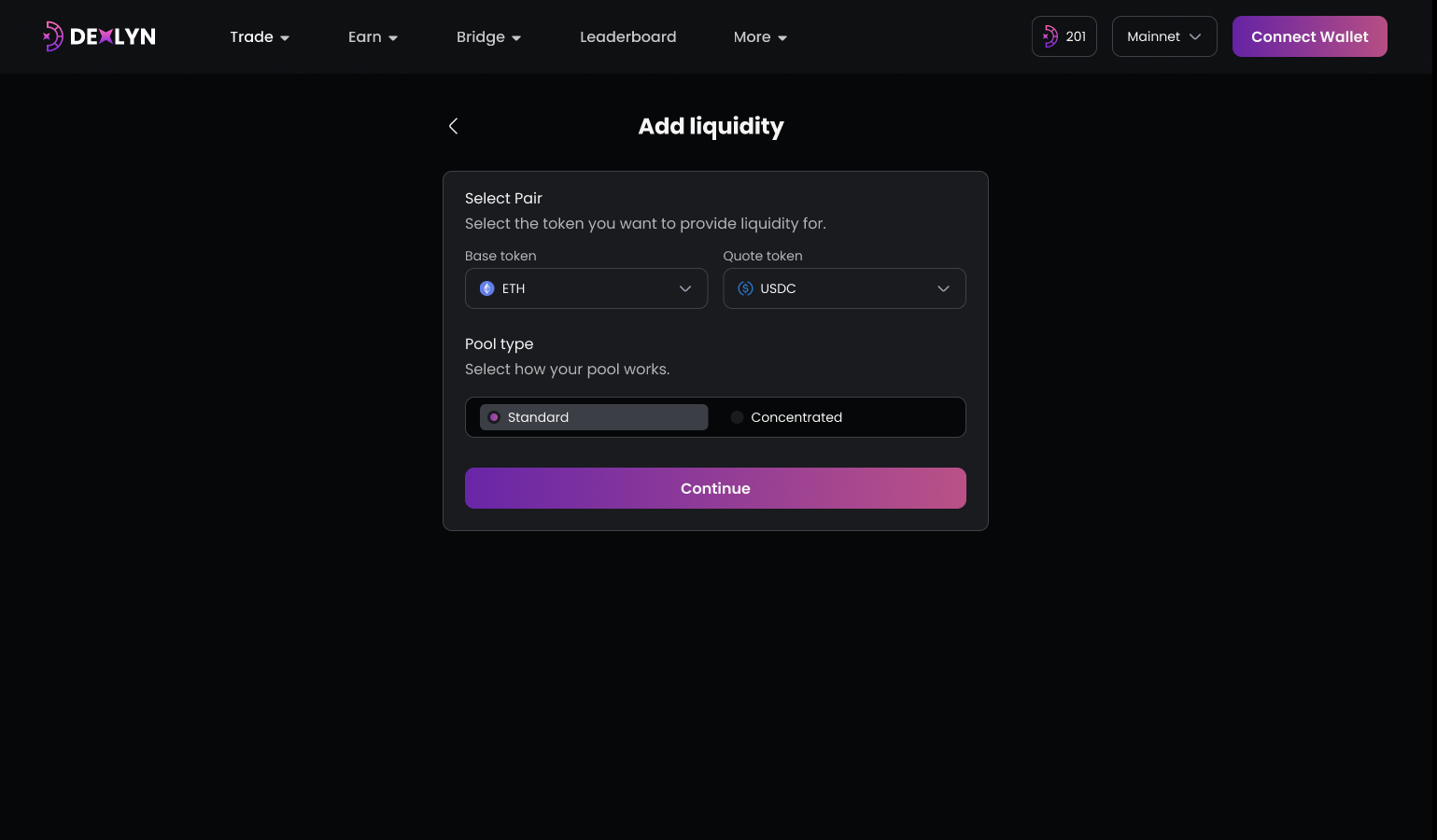
Task: Click the ETH token icon in Base token
Action: (x=486, y=288)
